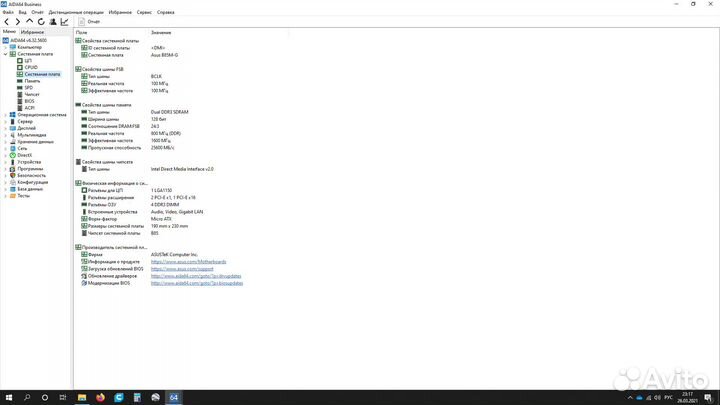Expand the Операционная система tree node
The width and height of the screenshot is (720, 405).
click(7, 114)
